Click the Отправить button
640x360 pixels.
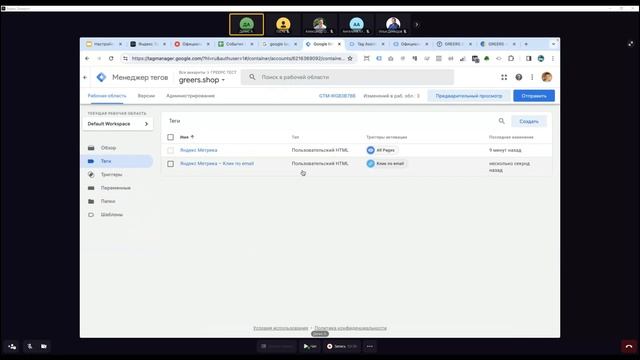tap(534, 96)
